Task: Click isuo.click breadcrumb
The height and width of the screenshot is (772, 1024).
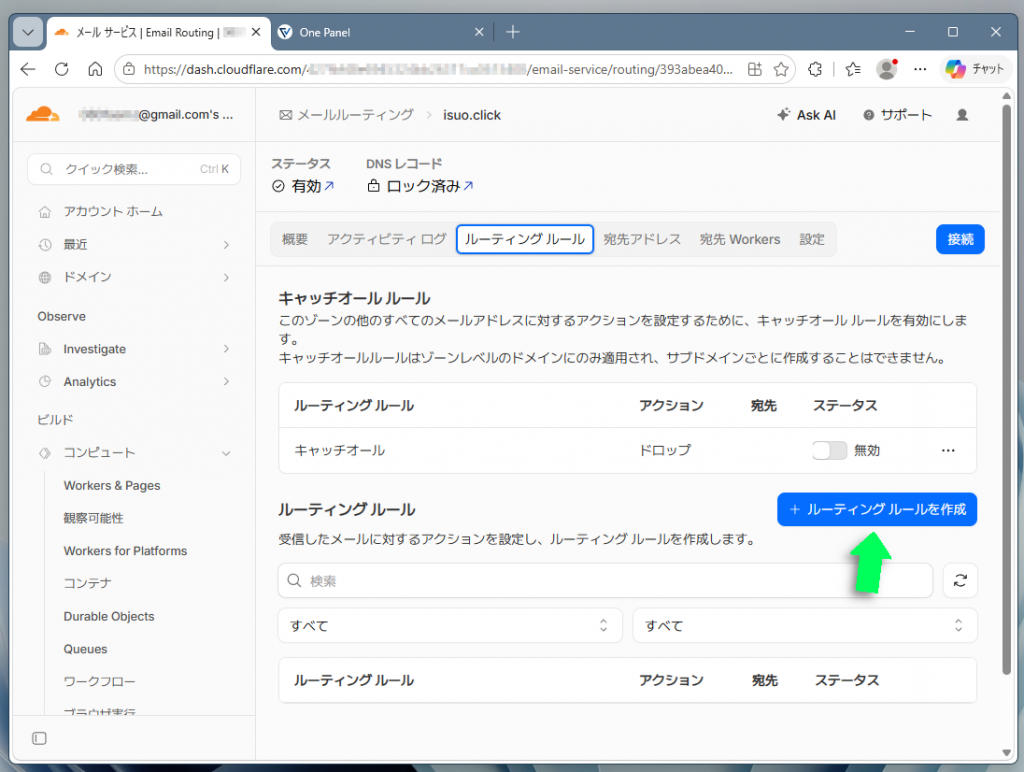Action: tap(472, 115)
